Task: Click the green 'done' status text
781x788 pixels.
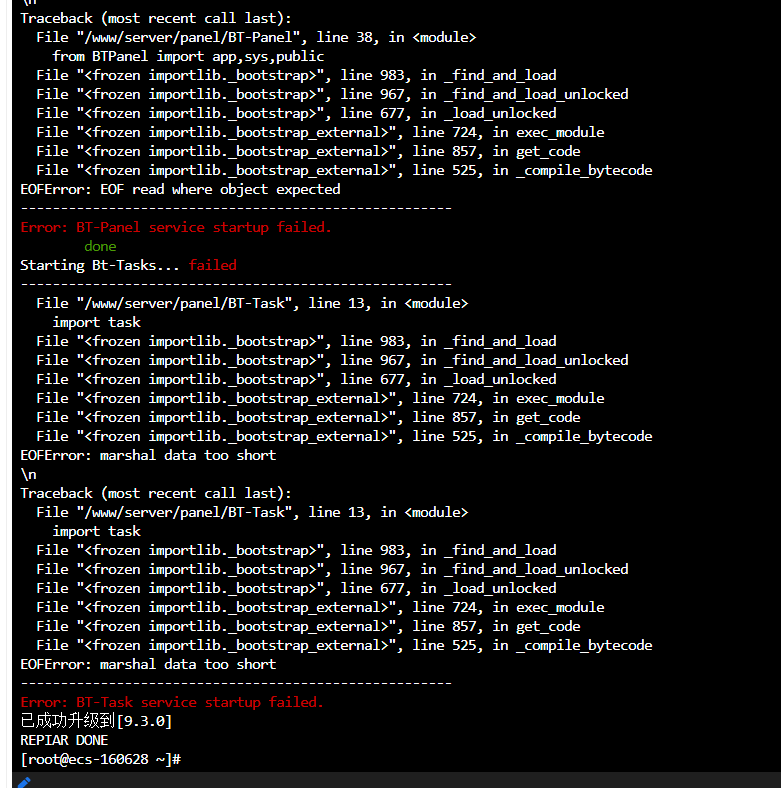Action: 100,246
